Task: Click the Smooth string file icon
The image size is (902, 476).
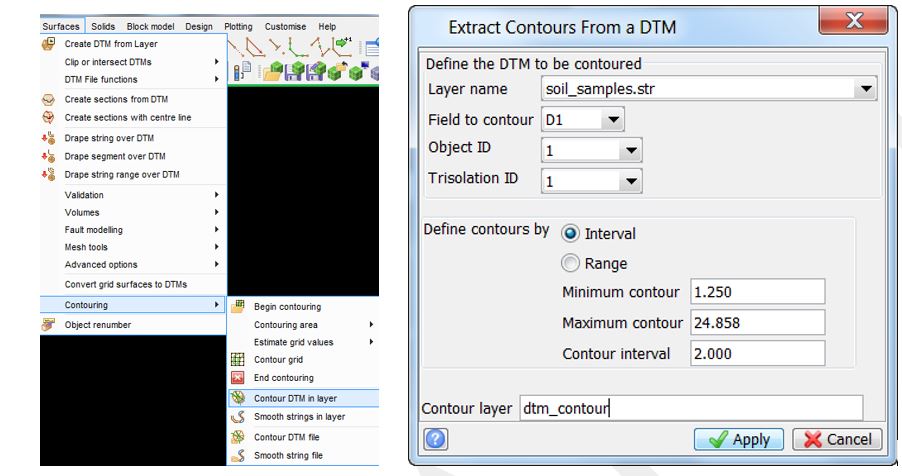Action: point(238,455)
